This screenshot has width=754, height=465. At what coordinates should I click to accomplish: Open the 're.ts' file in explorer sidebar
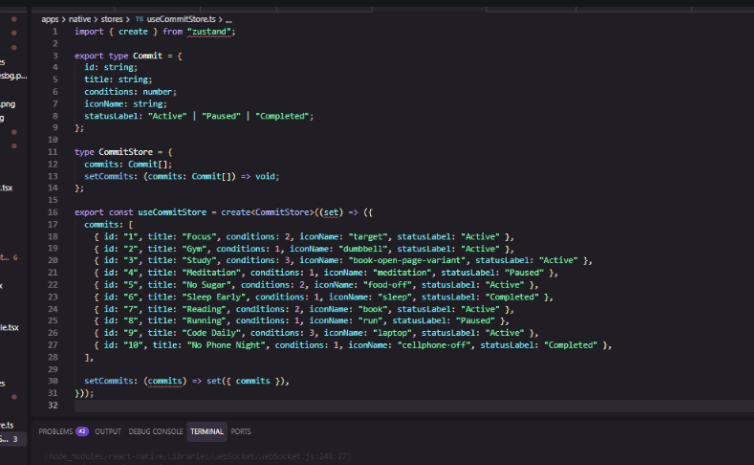[x=7, y=425]
